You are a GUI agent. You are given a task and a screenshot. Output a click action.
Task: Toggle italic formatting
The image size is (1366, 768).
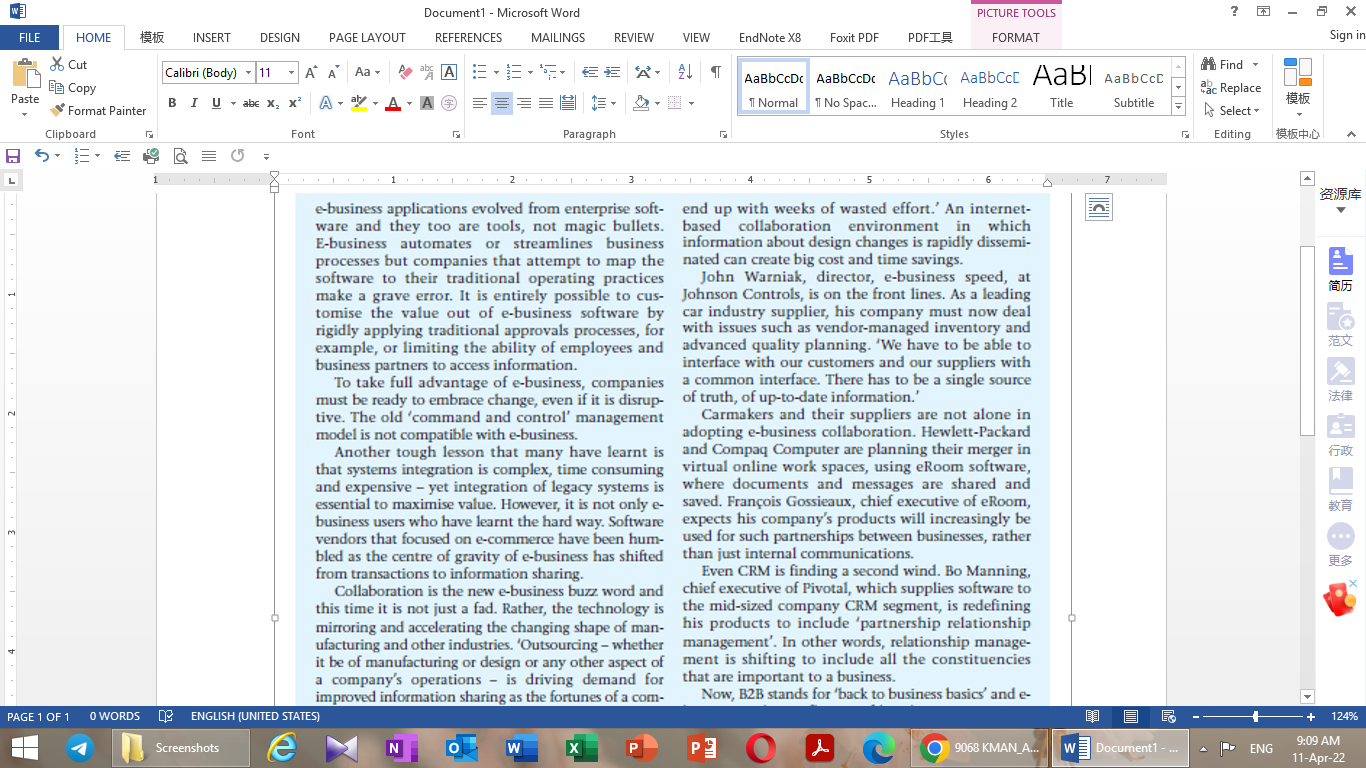click(x=193, y=102)
